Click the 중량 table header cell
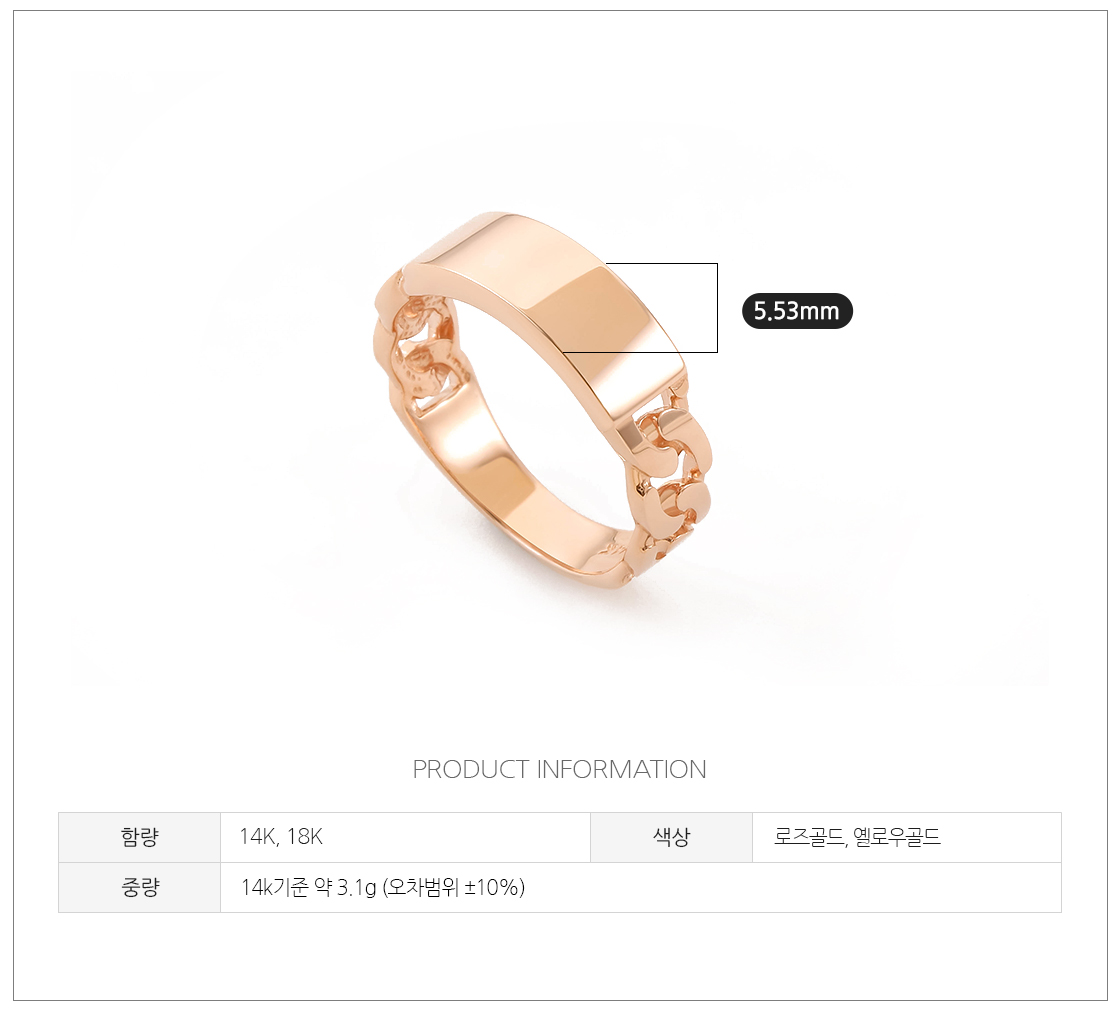Image resolution: width=1120 pixels, height=1015 pixels. click(139, 887)
